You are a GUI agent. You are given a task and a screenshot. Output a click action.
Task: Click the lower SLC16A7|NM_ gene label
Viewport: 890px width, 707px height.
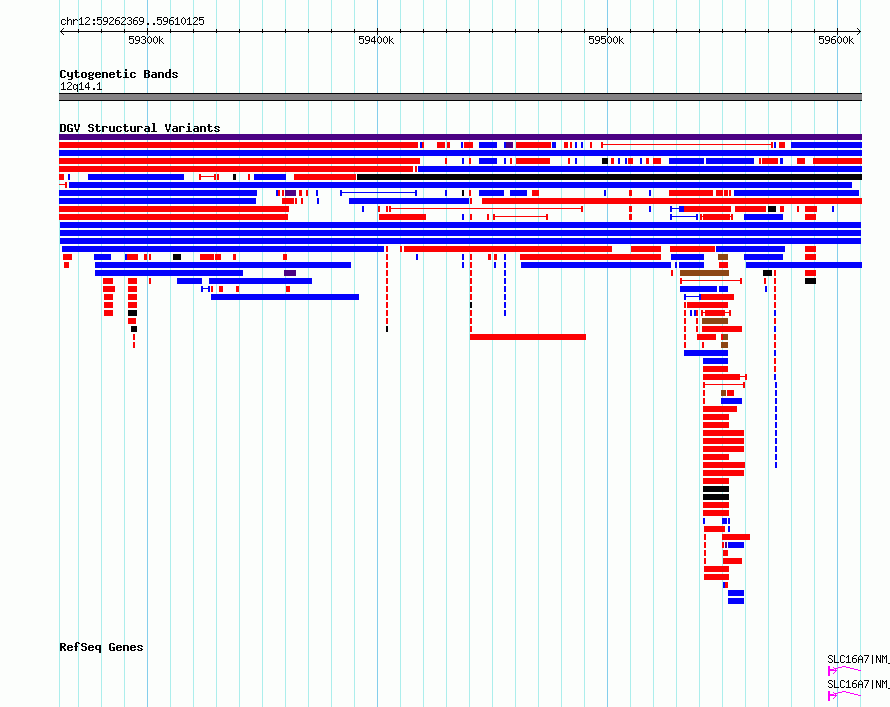858,684
